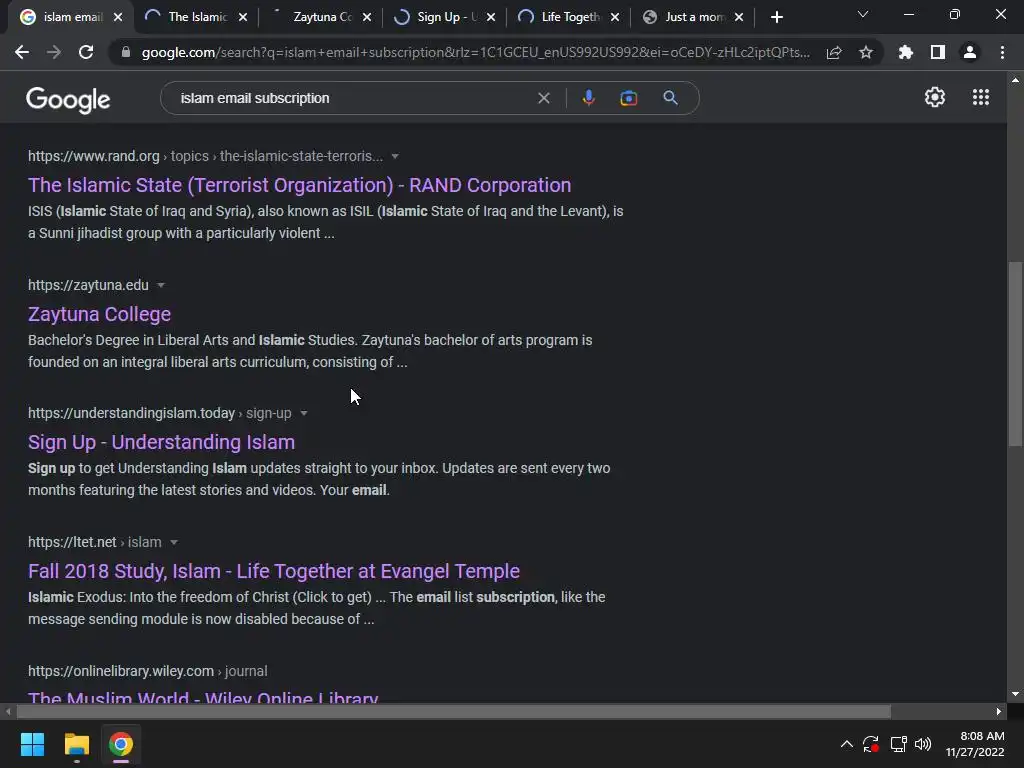Open the volume speaker tray icon
The width and height of the screenshot is (1024, 768).
click(923, 744)
